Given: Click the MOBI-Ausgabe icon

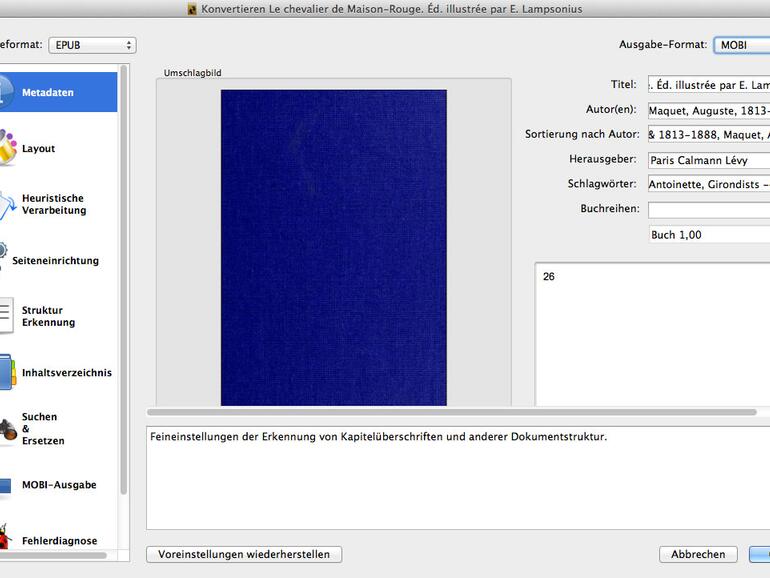Looking at the screenshot, I should 6,485.
